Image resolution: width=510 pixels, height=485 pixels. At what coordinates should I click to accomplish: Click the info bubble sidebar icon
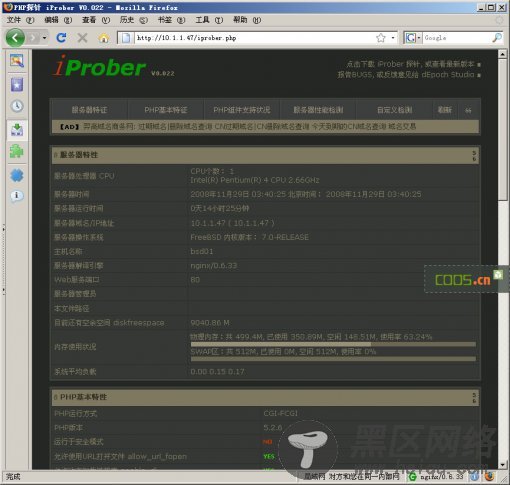point(17,196)
